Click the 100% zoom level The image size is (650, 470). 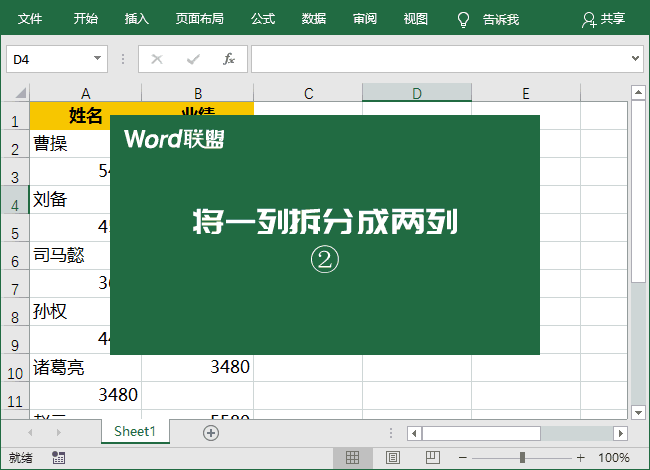point(614,458)
